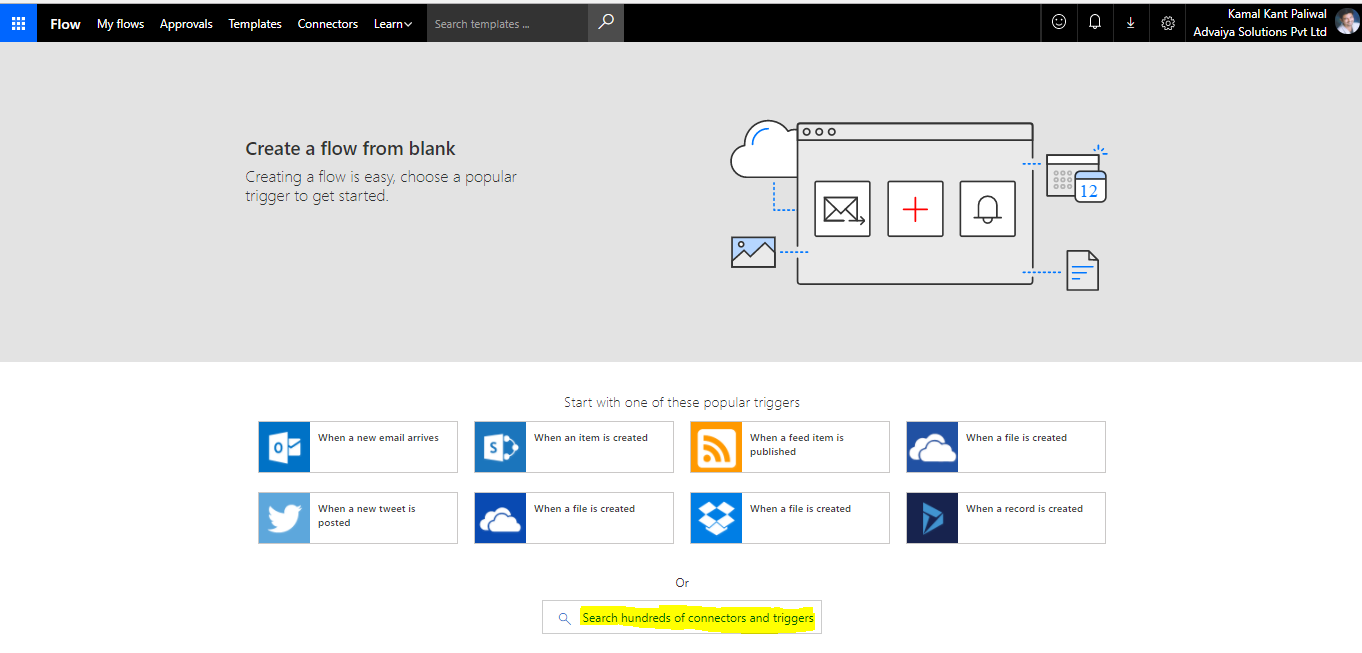This screenshot has width=1362, height=653.
Task: Click the magnifier icon in connectors search box
Action: 564,618
